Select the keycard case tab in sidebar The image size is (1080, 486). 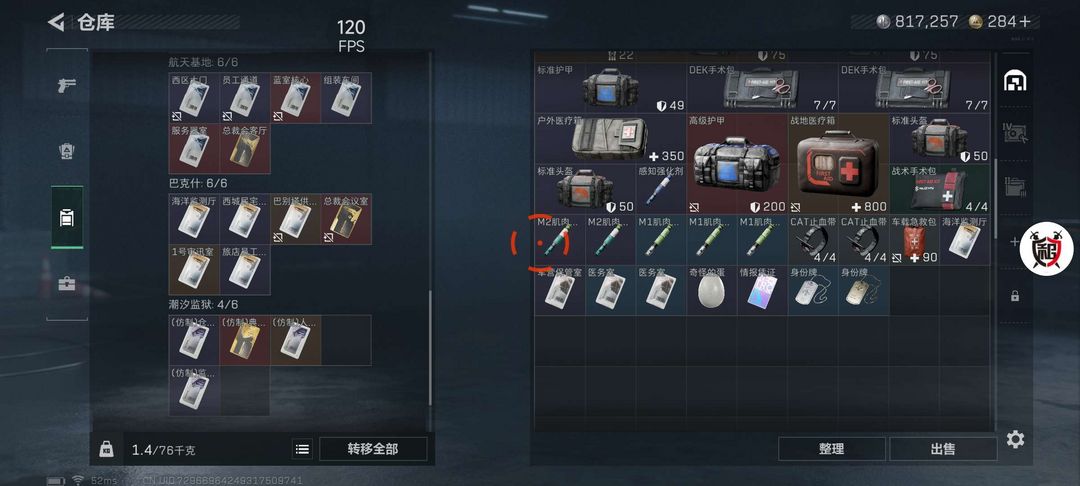click(67, 218)
